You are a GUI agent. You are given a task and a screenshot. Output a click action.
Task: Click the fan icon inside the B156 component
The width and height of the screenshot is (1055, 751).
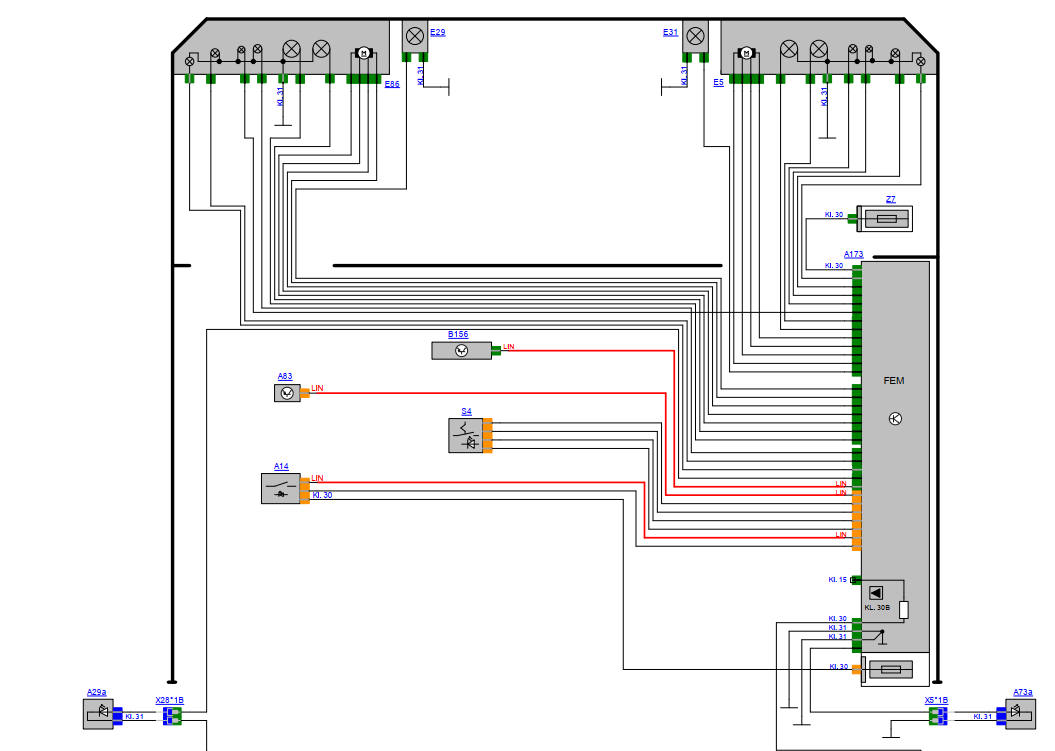click(461, 351)
